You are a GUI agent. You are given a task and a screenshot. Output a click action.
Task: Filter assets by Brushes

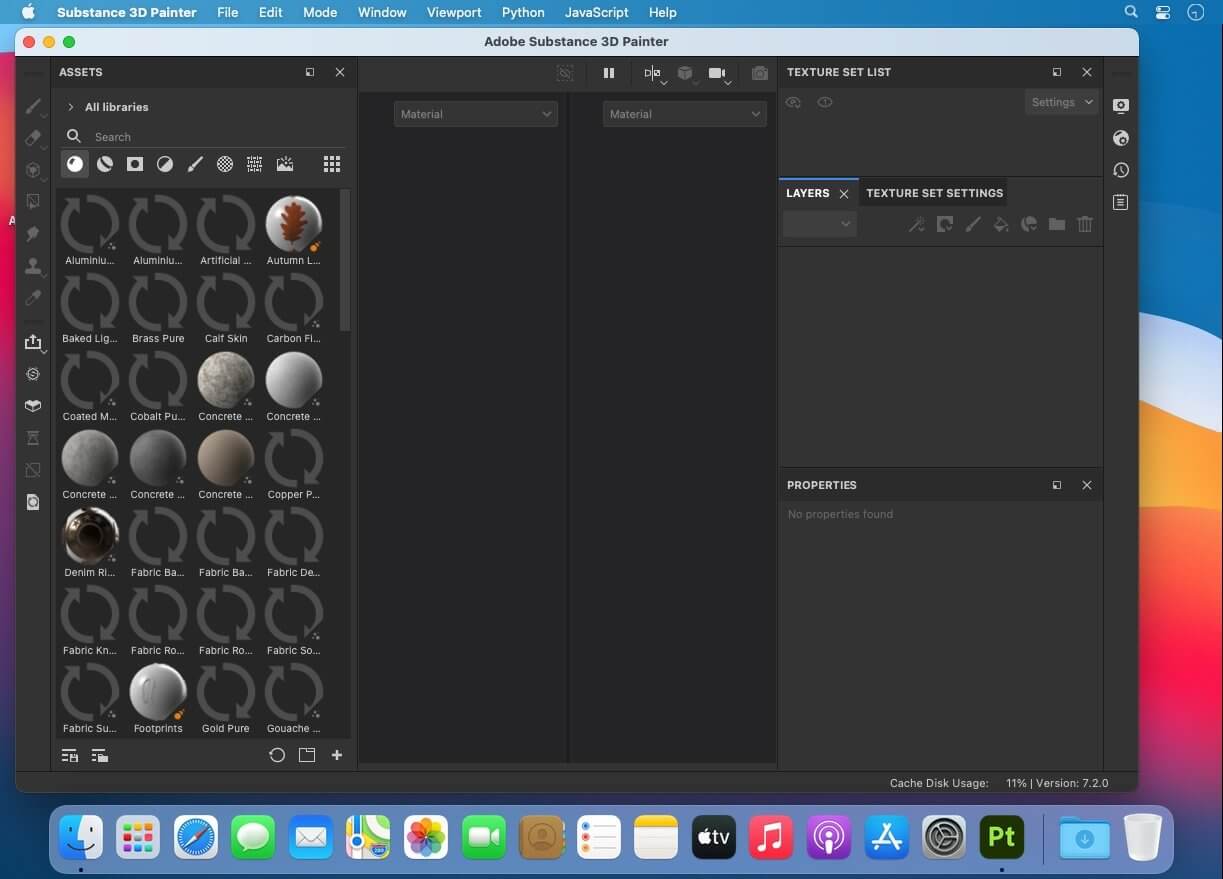coord(195,164)
